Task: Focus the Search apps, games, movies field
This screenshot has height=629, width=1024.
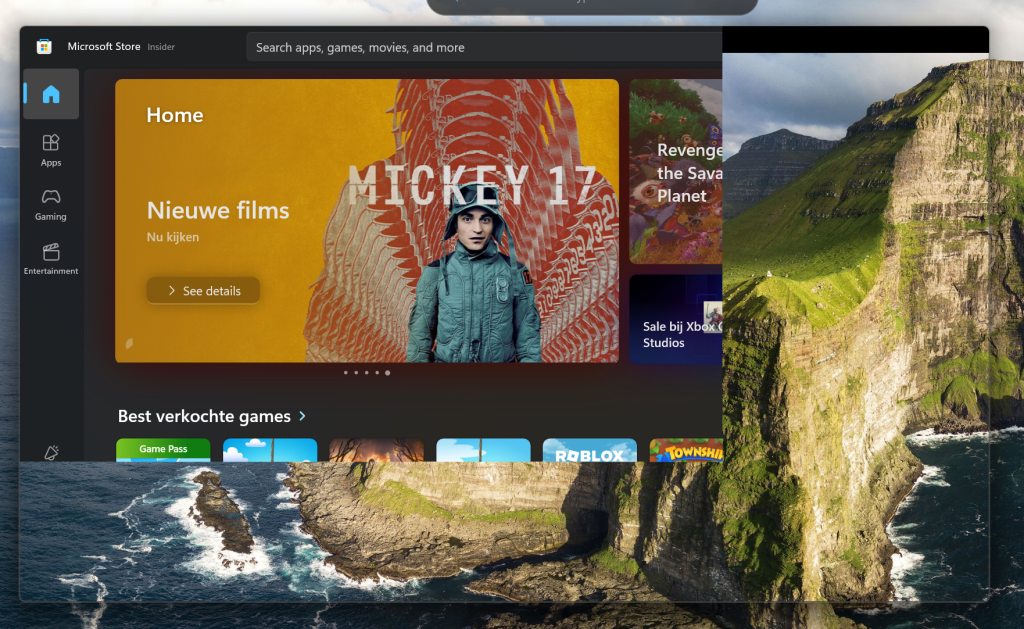Action: click(x=480, y=47)
